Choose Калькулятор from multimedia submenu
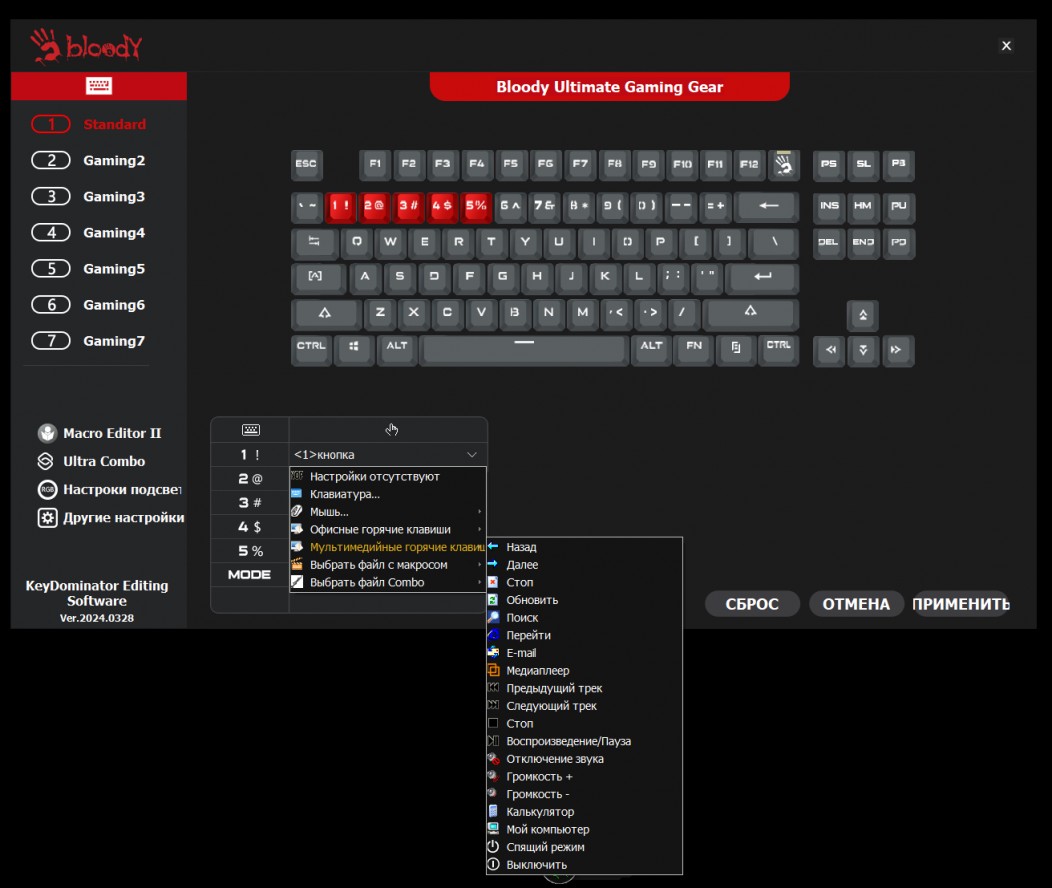The width and height of the screenshot is (1052, 888). [540, 812]
